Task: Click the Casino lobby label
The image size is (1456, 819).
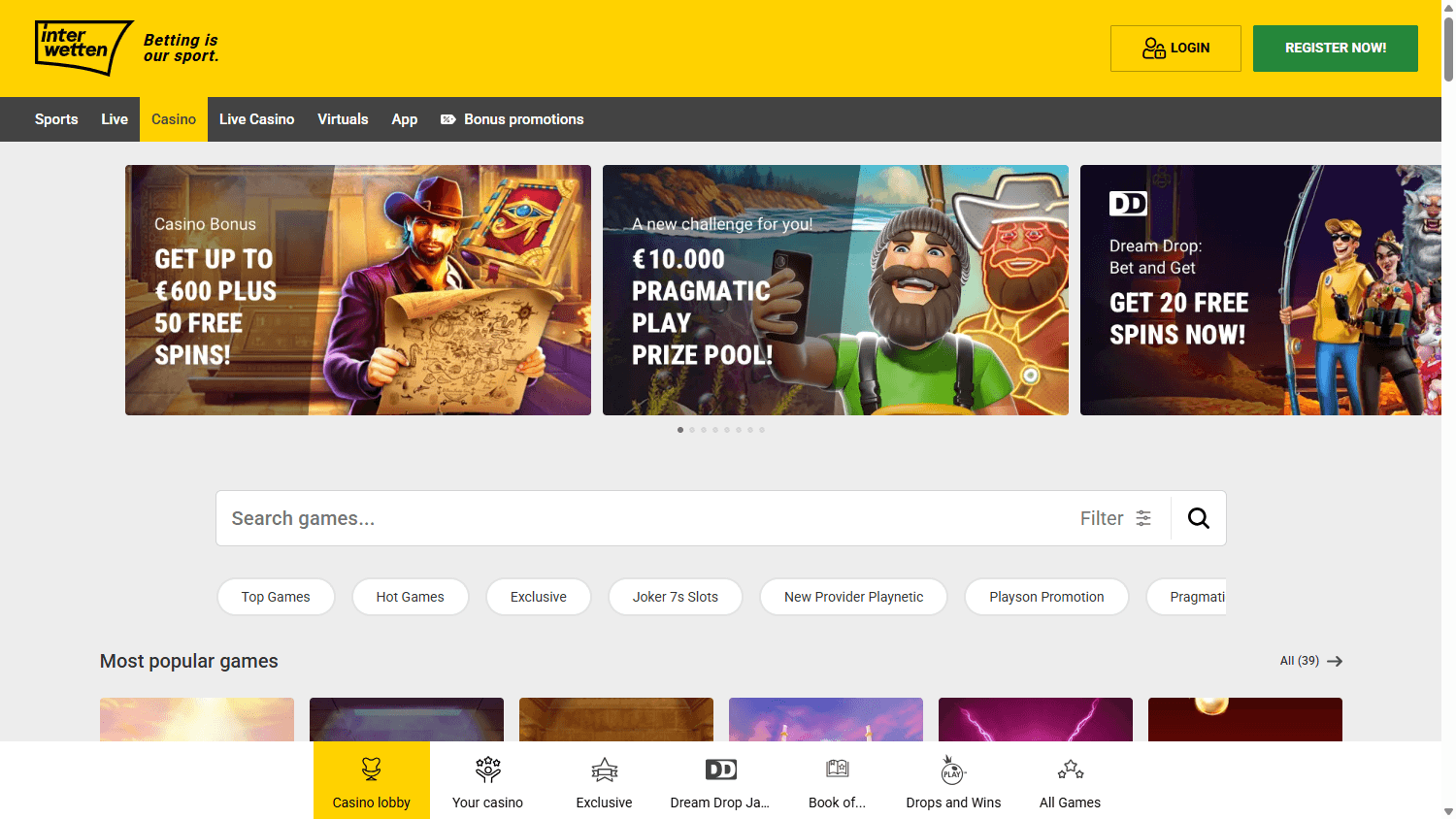Action: [x=372, y=803]
